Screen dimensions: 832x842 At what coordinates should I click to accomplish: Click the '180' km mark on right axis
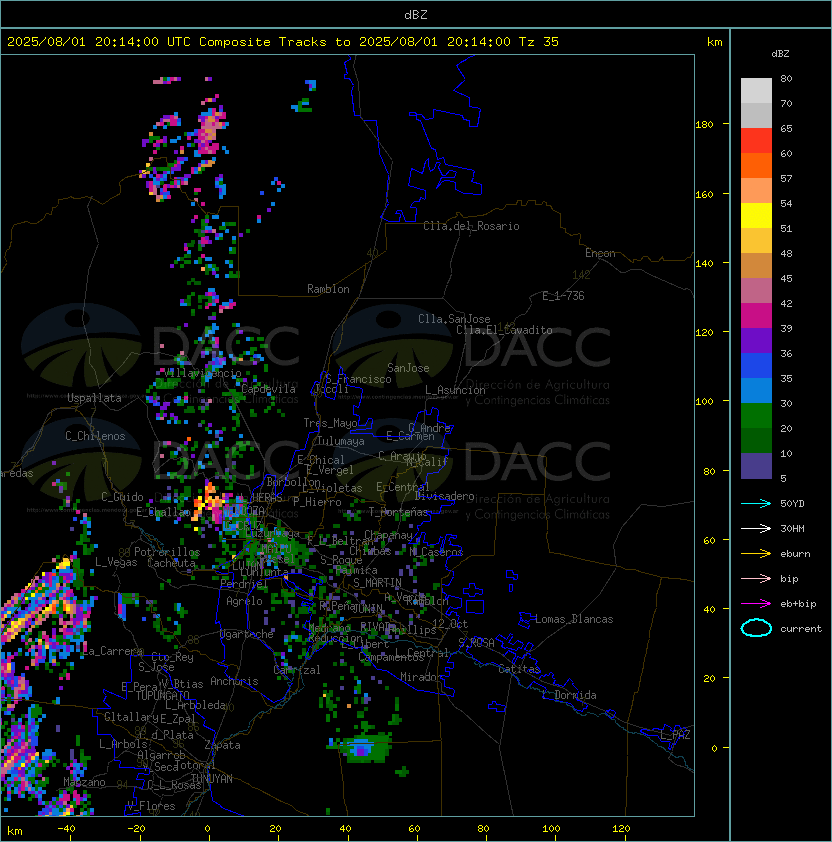(x=704, y=125)
